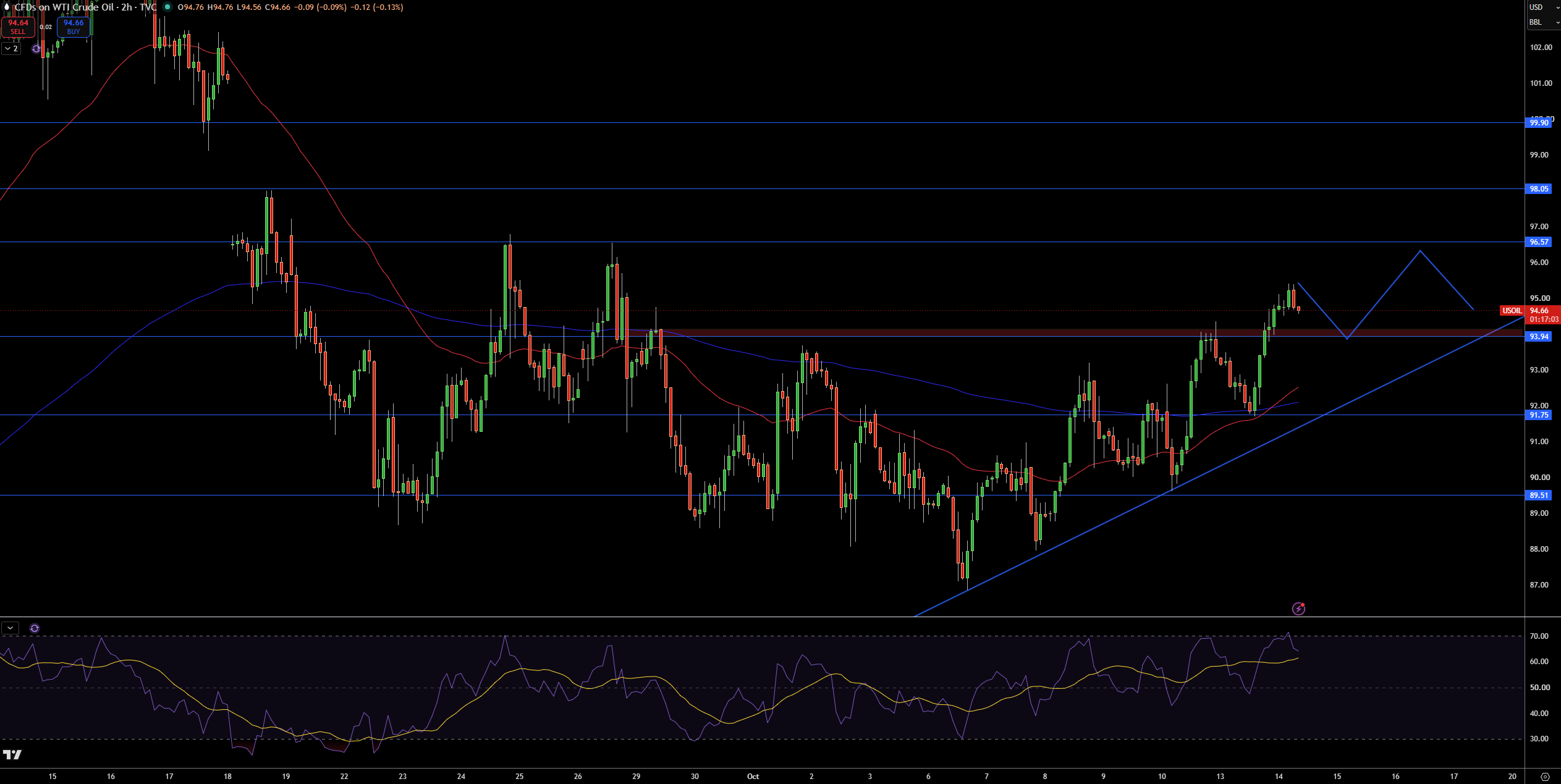The height and width of the screenshot is (784, 1561).
Task: Select the 93.94 price level label
Action: point(1539,337)
